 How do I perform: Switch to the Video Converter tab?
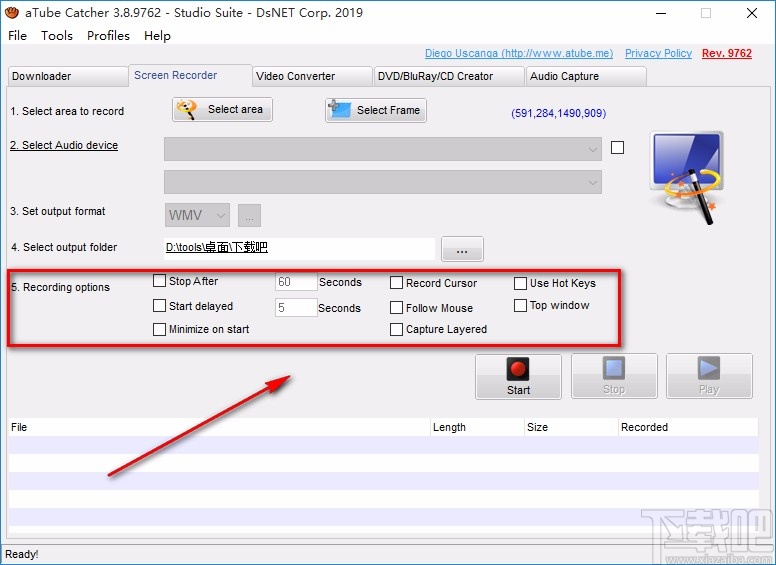coord(312,76)
